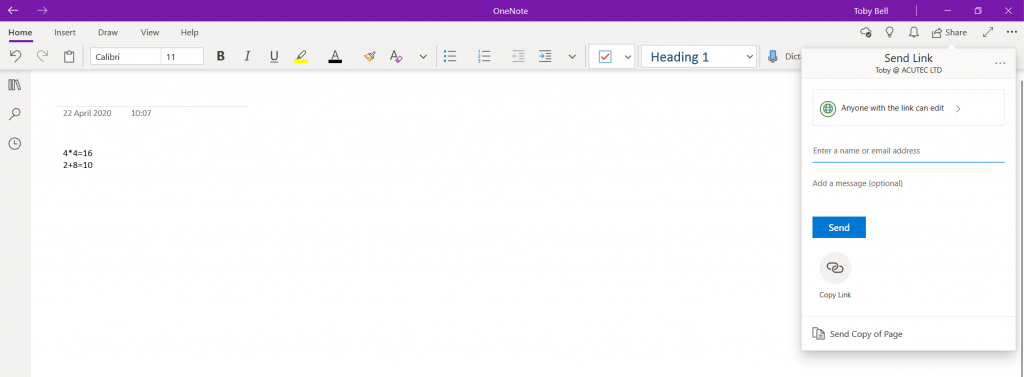Apply black font color
The image size is (1024, 377).
(x=335, y=57)
